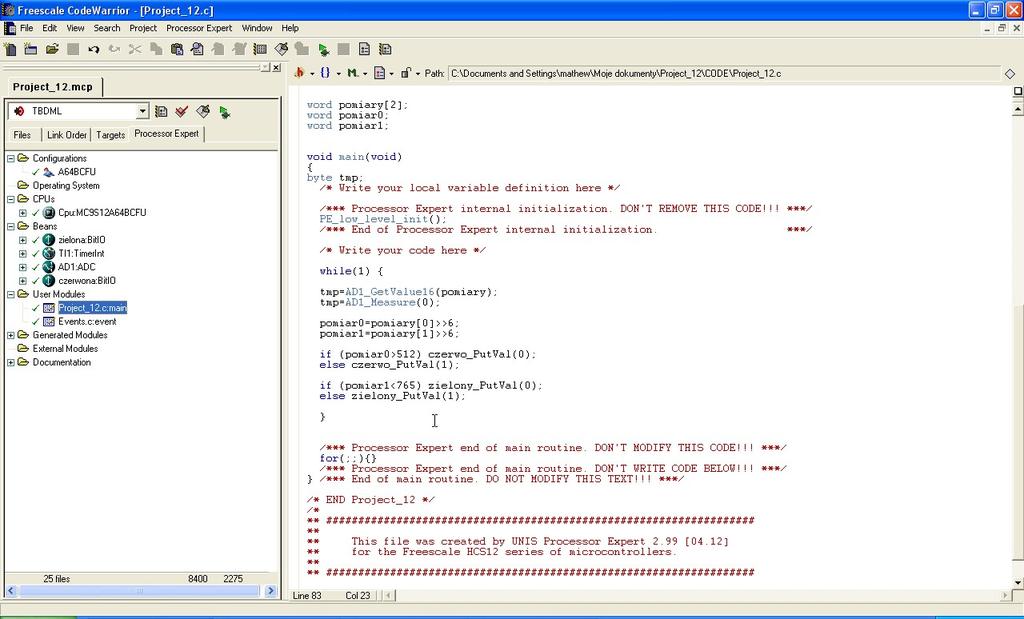
Task: Collapse the Beans folder
Action: tap(10, 227)
